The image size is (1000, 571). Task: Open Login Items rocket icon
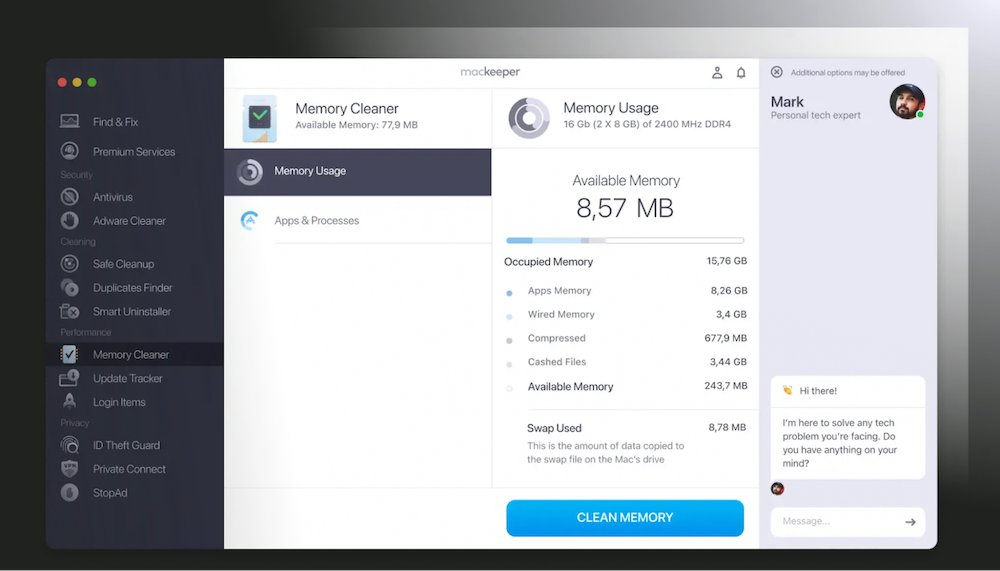(70, 402)
